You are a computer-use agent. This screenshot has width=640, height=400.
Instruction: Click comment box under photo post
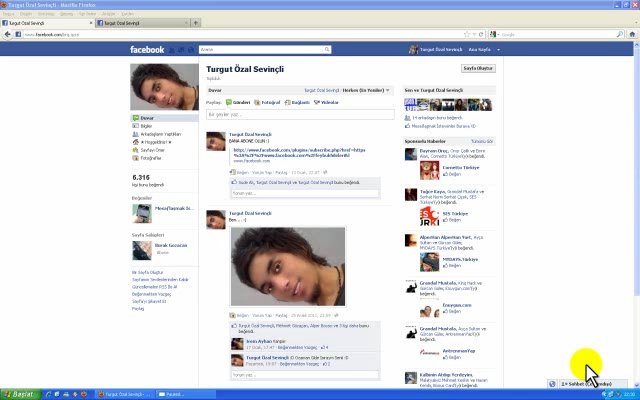coord(304,375)
